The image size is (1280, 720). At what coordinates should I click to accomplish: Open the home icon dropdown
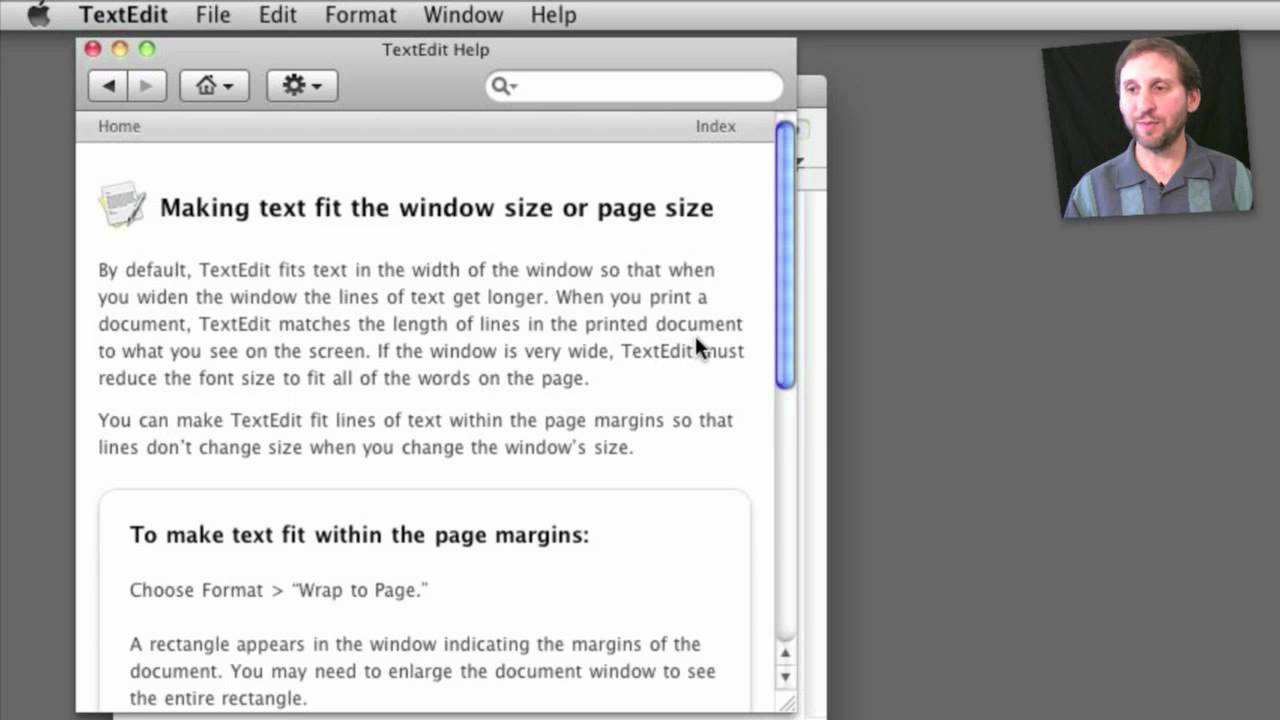(214, 86)
